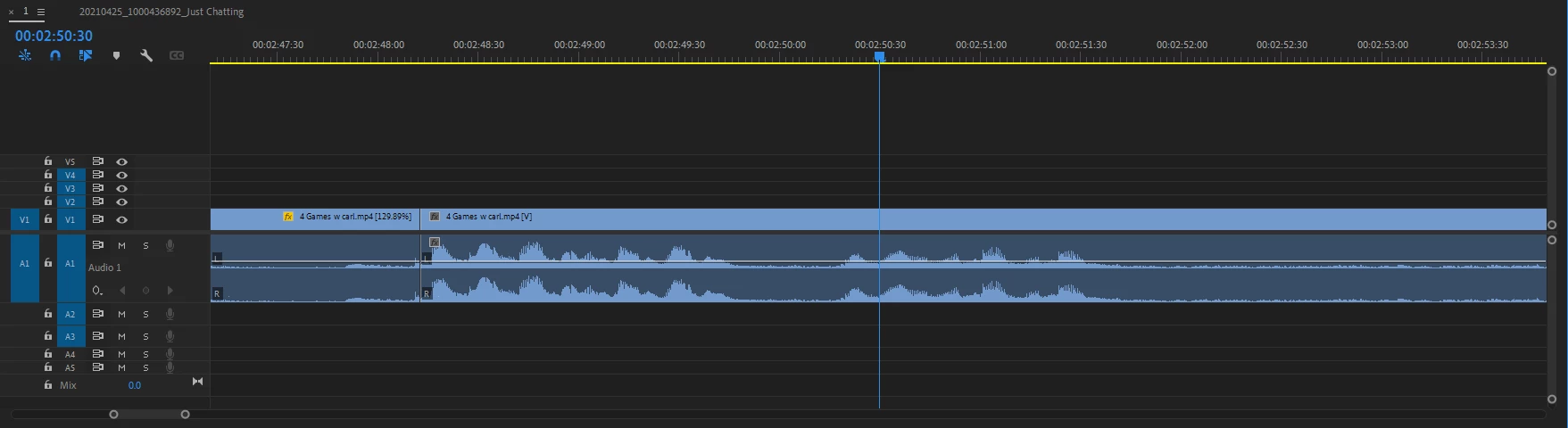Go to previous keyframe on A1

click(122, 291)
